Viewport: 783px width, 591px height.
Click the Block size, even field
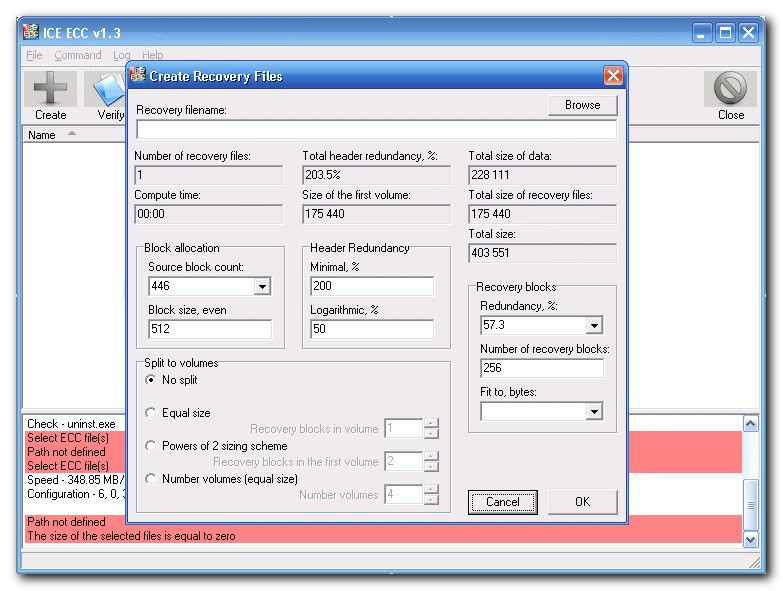point(210,329)
